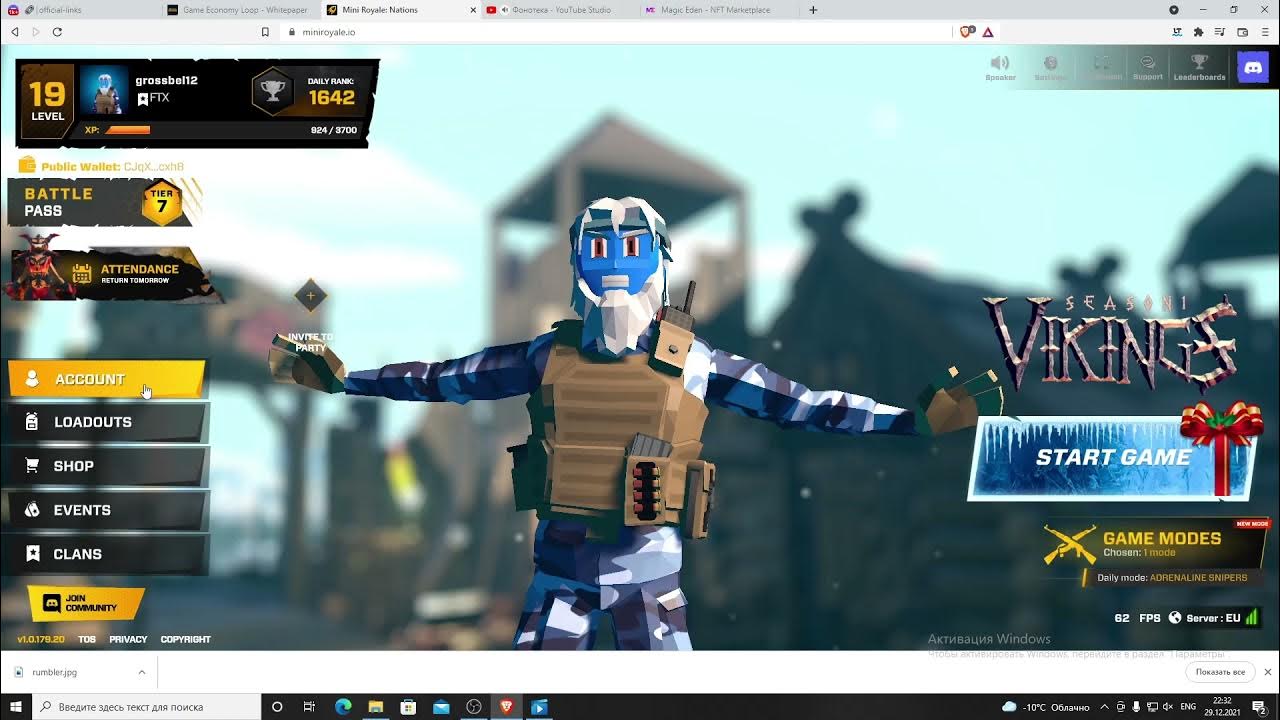Open the Copyright link
Viewport: 1280px width, 720px height.
pyautogui.click(x=186, y=639)
